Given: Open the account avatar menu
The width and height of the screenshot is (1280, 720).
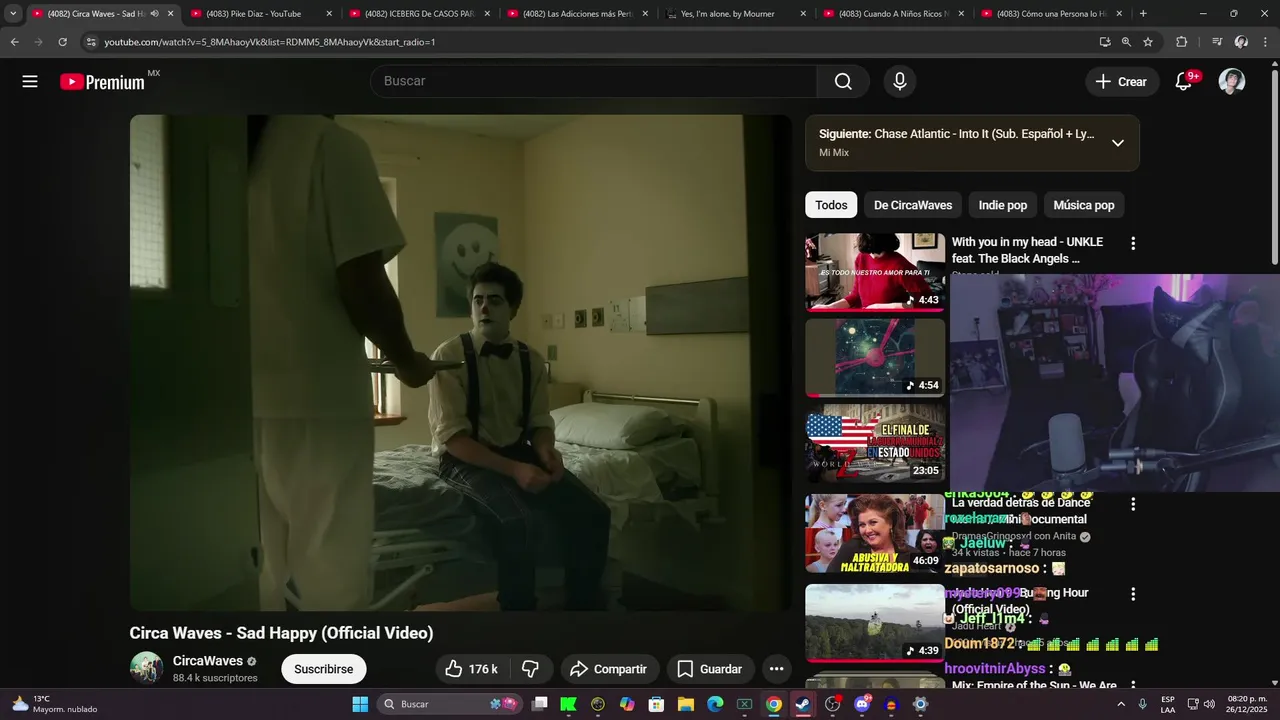Looking at the screenshot, I should (x=1232, y=82).
